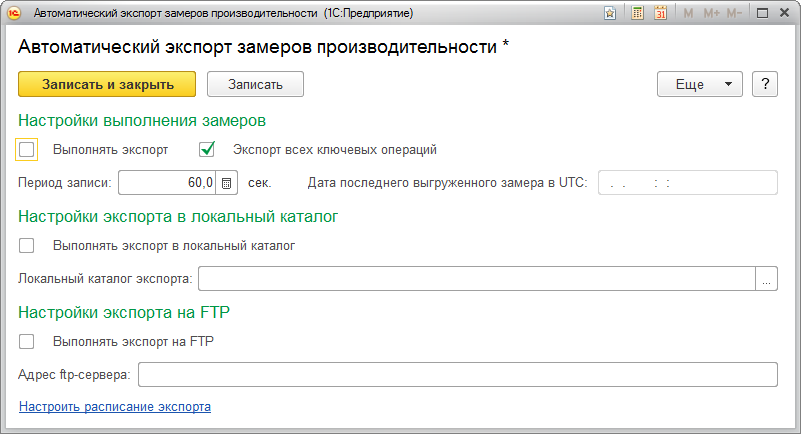Click the M+ memory add button
This screenshot has height=434, width=801.
(712, 15)
